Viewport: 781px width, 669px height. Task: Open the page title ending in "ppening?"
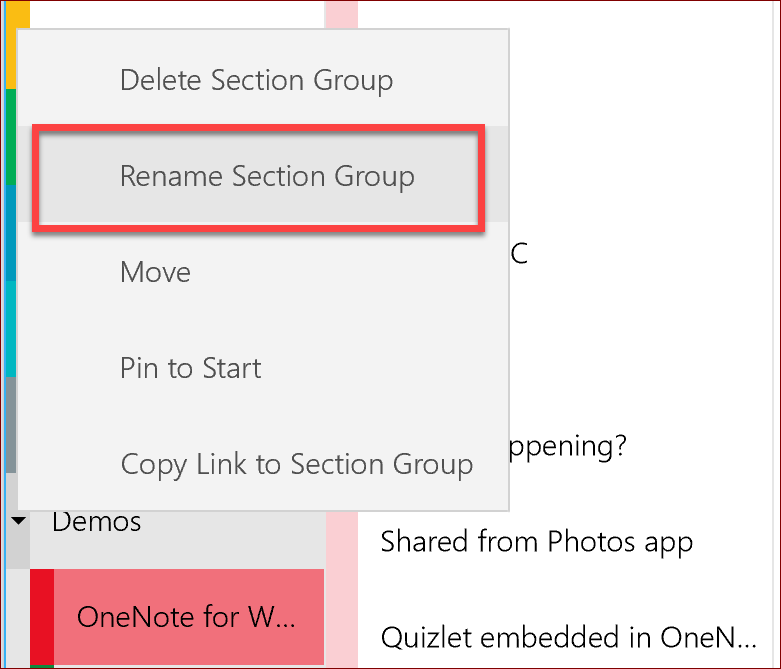pos(568,446)
